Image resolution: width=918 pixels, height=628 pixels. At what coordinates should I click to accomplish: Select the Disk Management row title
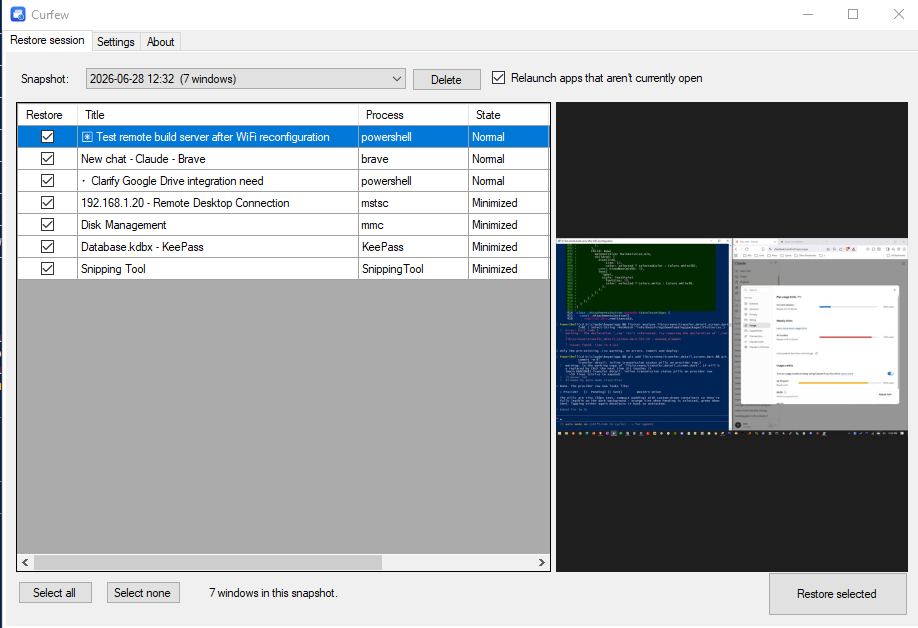point(124,225)
